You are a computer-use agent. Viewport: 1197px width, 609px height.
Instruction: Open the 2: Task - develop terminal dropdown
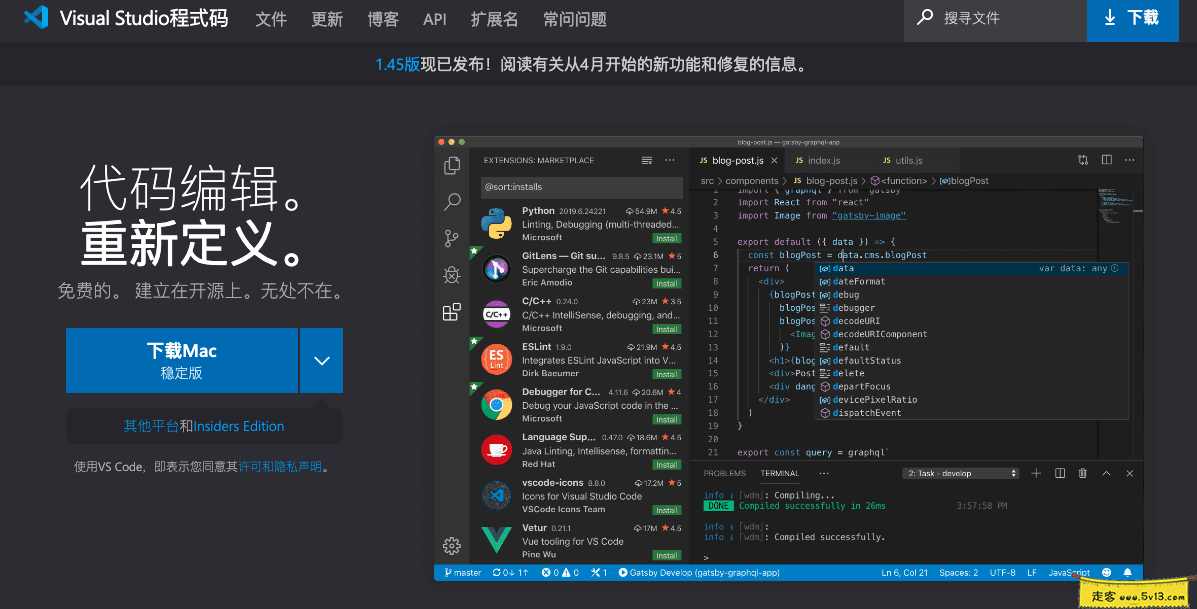(960, 473)
